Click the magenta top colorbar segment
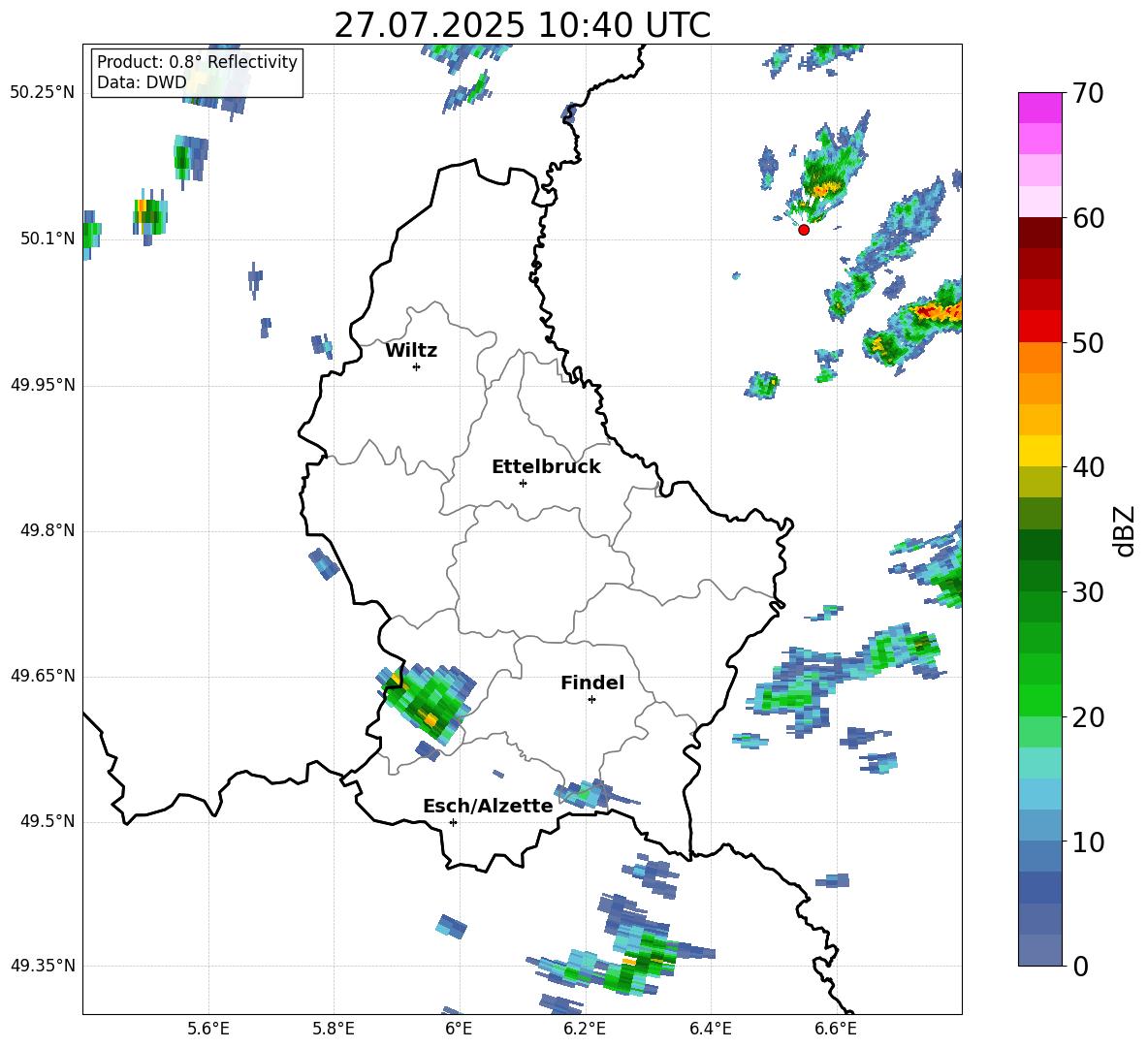 pyautogui.click(x=1039, y=108)
